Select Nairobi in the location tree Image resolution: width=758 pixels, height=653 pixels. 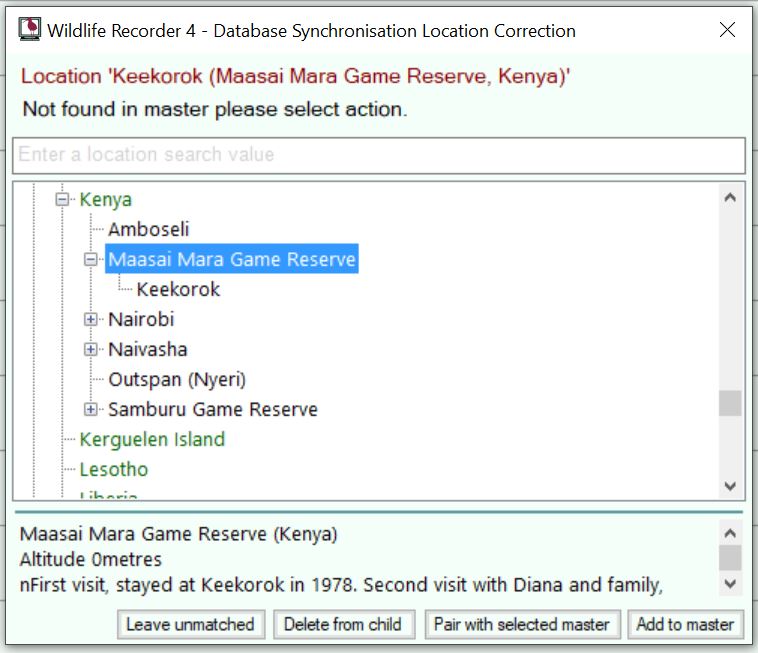141,319
